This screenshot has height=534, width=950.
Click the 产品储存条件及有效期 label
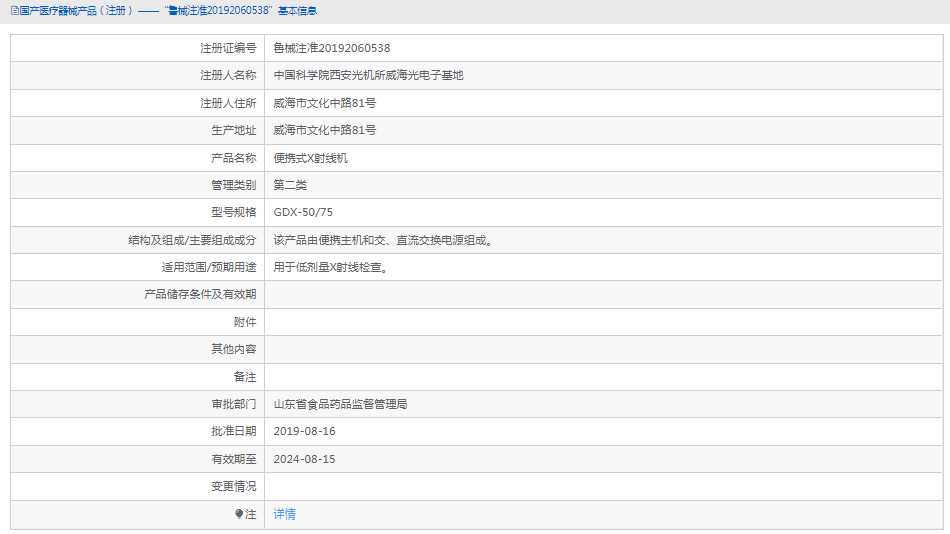coord(201,295)
